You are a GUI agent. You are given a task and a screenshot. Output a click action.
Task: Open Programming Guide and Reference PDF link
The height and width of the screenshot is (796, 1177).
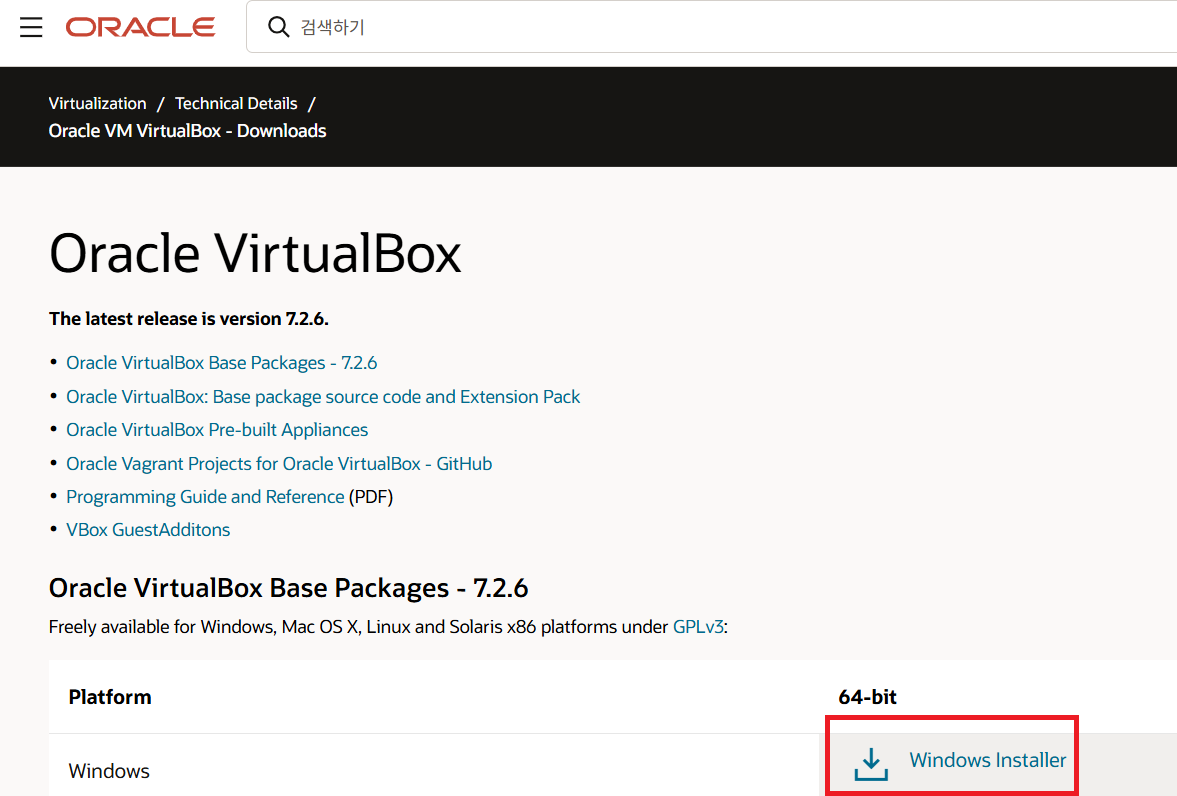[205, 496]
